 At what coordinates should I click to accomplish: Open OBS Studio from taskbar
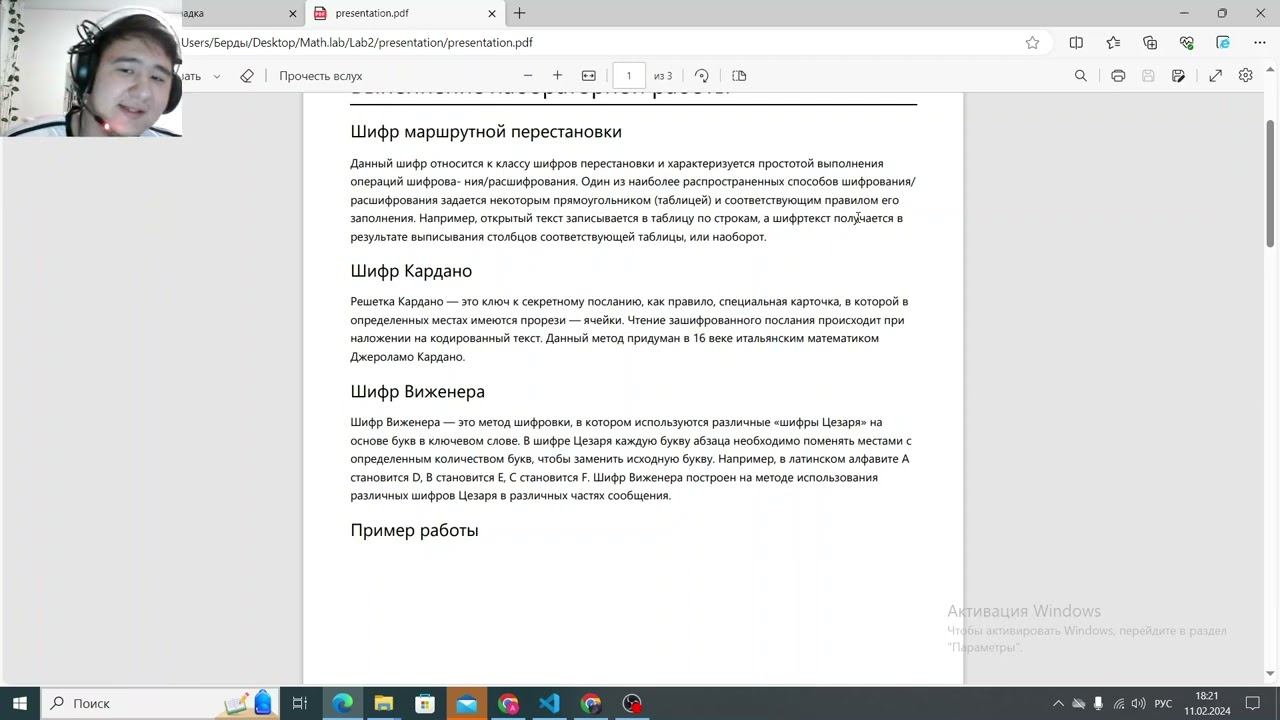tap(632, 703)
